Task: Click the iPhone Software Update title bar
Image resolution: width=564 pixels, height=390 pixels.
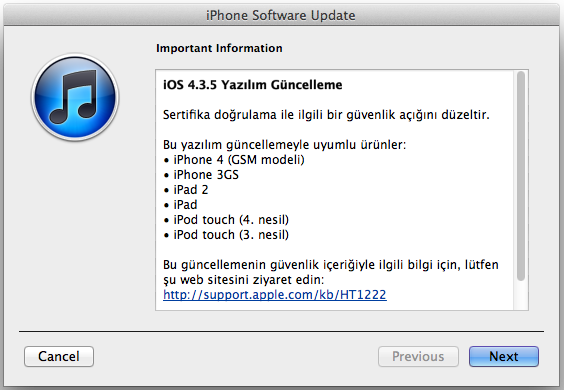Action: pos(281,15)
